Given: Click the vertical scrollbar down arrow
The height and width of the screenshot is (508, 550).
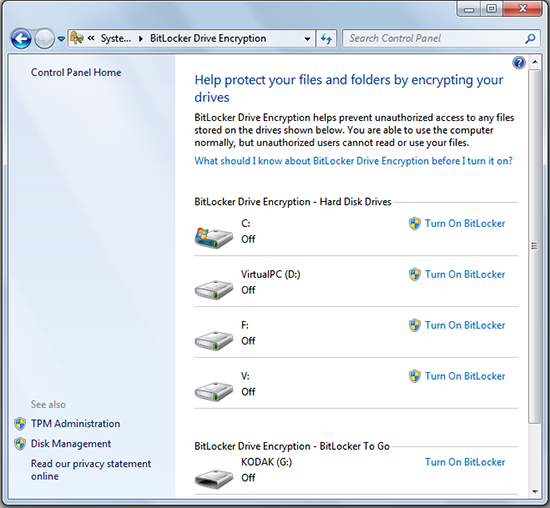Looking at the screenshot, I should [x=535, y=492].
